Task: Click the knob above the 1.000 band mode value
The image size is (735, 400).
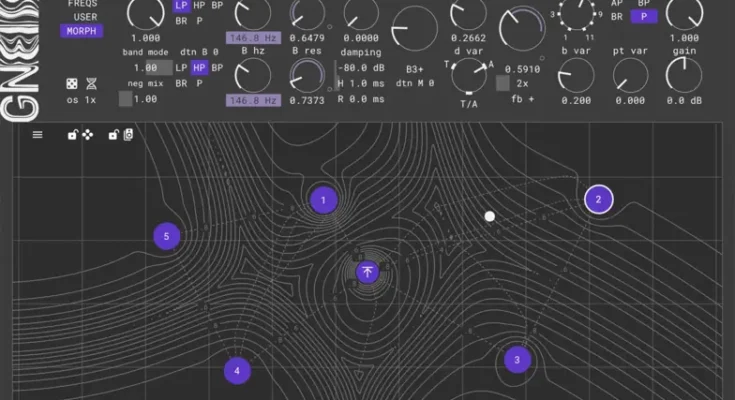Action: coord(145,13)
